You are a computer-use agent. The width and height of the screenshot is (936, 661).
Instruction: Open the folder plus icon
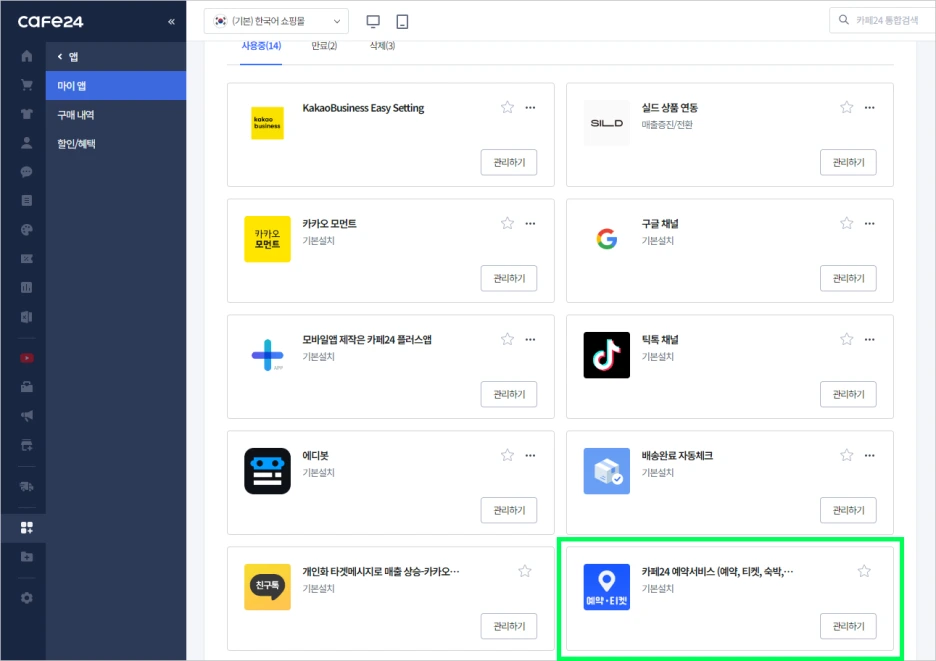click(x=26, y=557)
